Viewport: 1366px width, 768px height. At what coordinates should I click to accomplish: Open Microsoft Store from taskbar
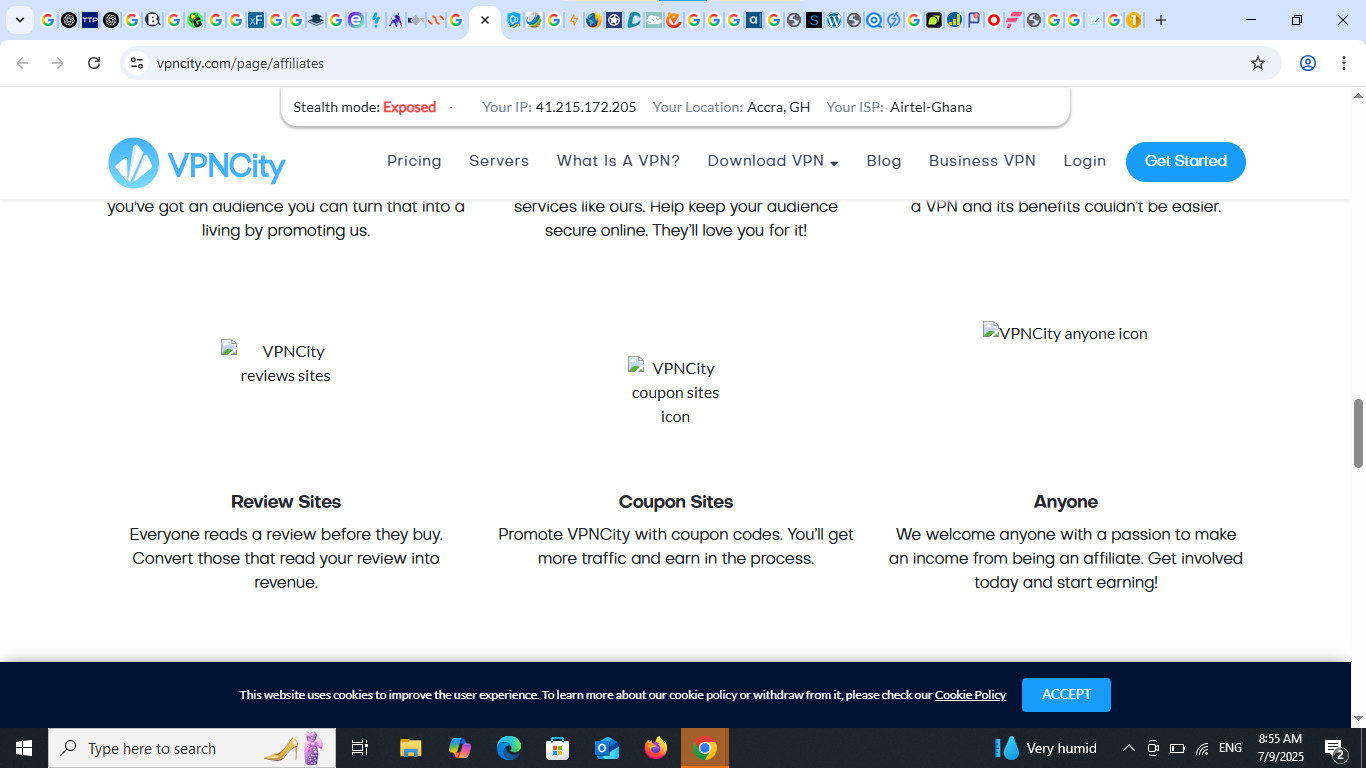(x=558, y=748)
